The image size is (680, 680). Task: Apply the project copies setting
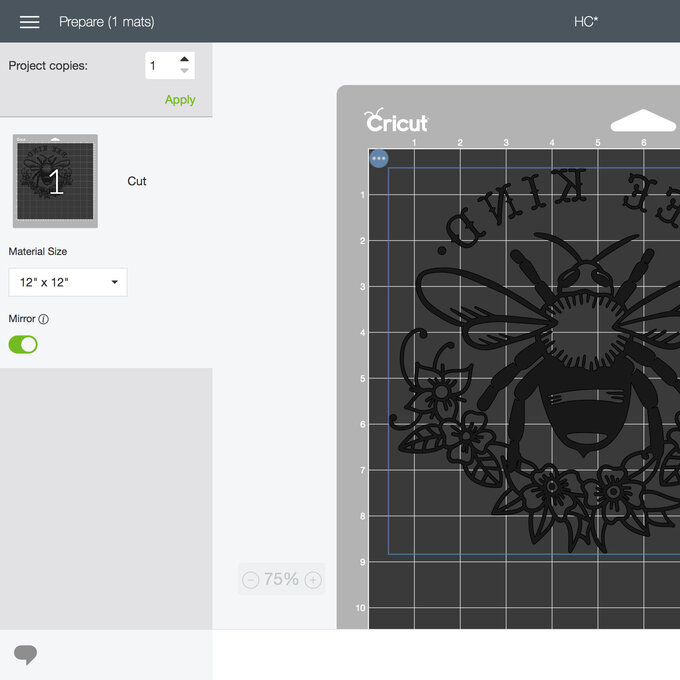point(180,100)
